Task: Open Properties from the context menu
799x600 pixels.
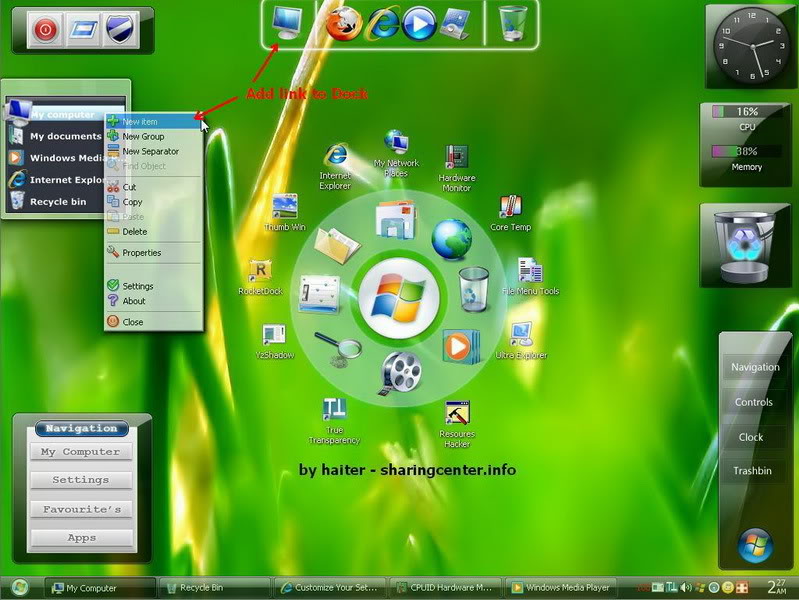Action: [153, 252]
